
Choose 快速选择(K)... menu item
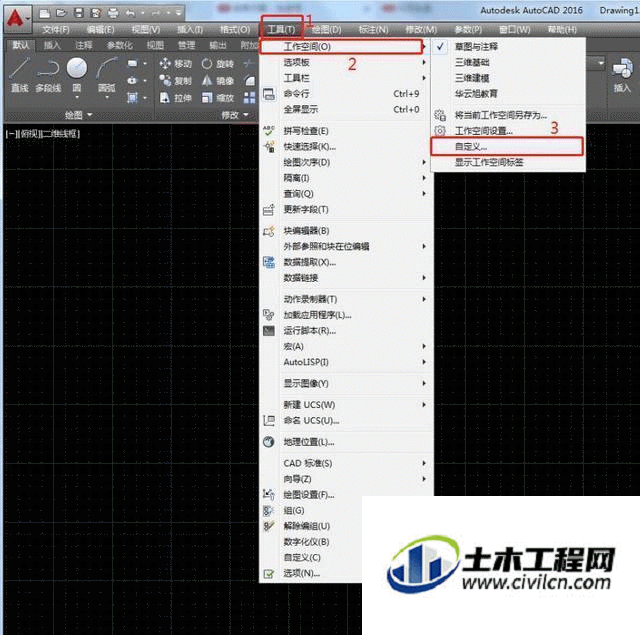[x=346, y=147]
